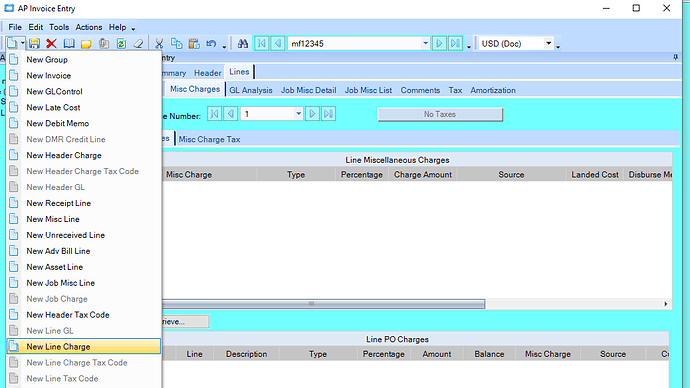Select New Debit Memo menu entry
This screenshot has height=388, width=690.
point(84,124)
